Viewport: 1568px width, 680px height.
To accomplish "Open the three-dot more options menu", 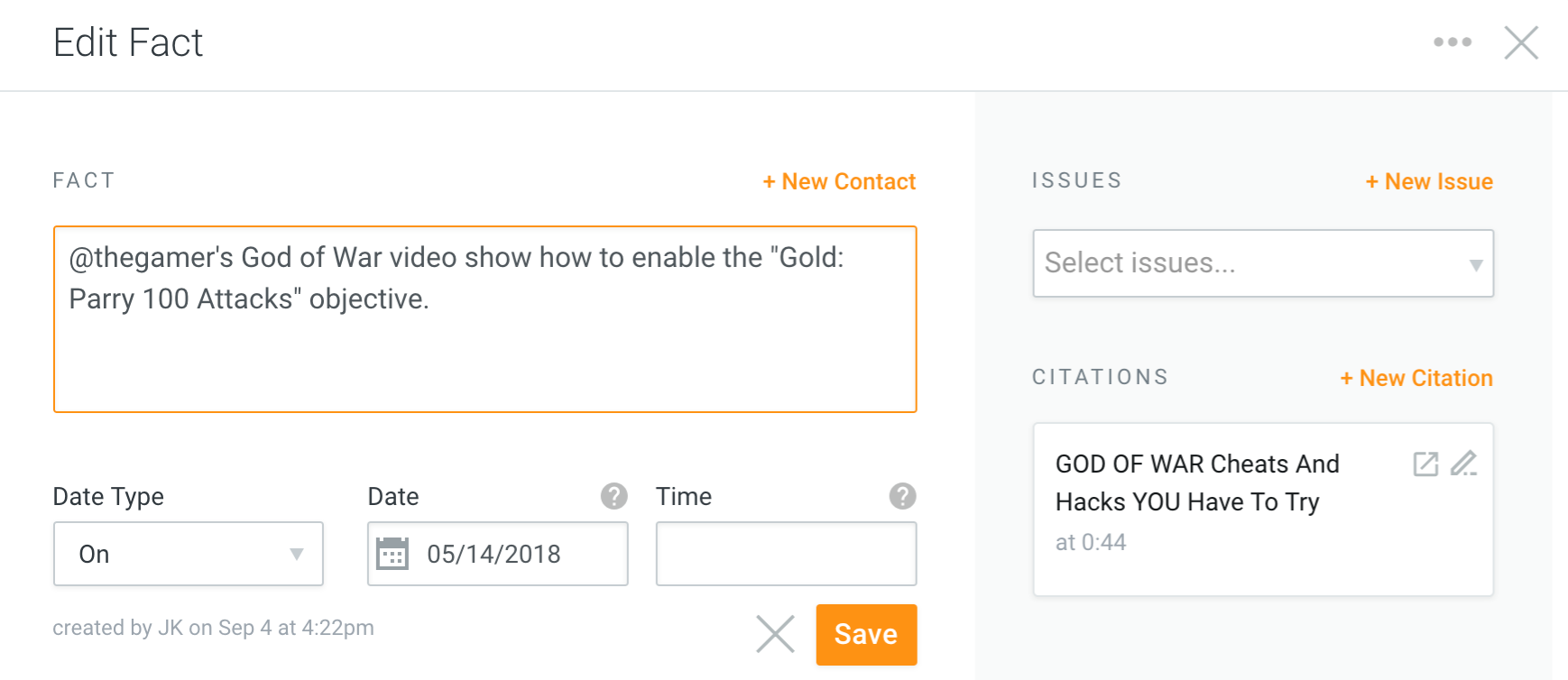I will click(x=1453, y=42).
